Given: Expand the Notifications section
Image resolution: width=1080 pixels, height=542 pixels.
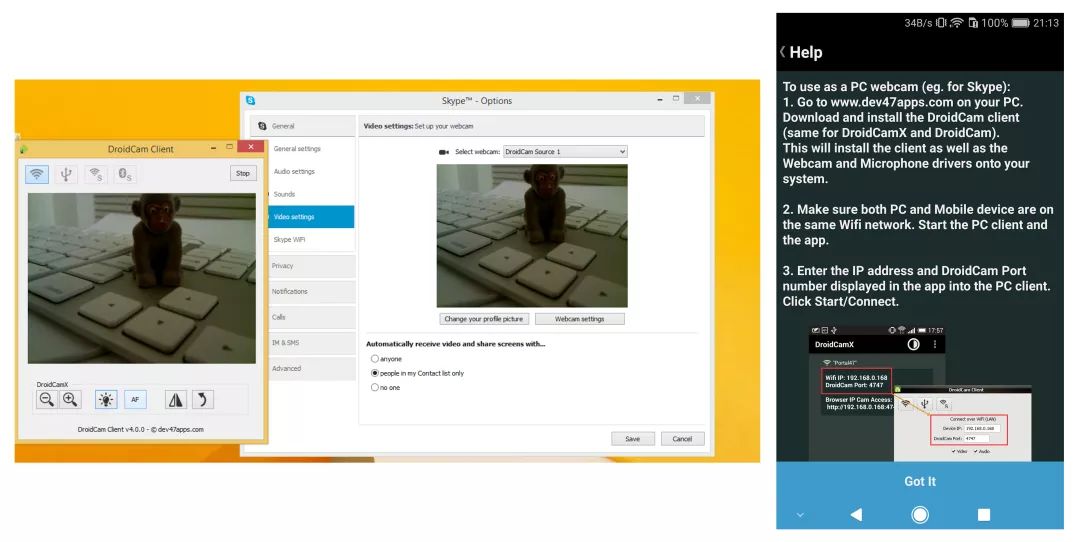Looking at the screenshot, I should (311, 291).
